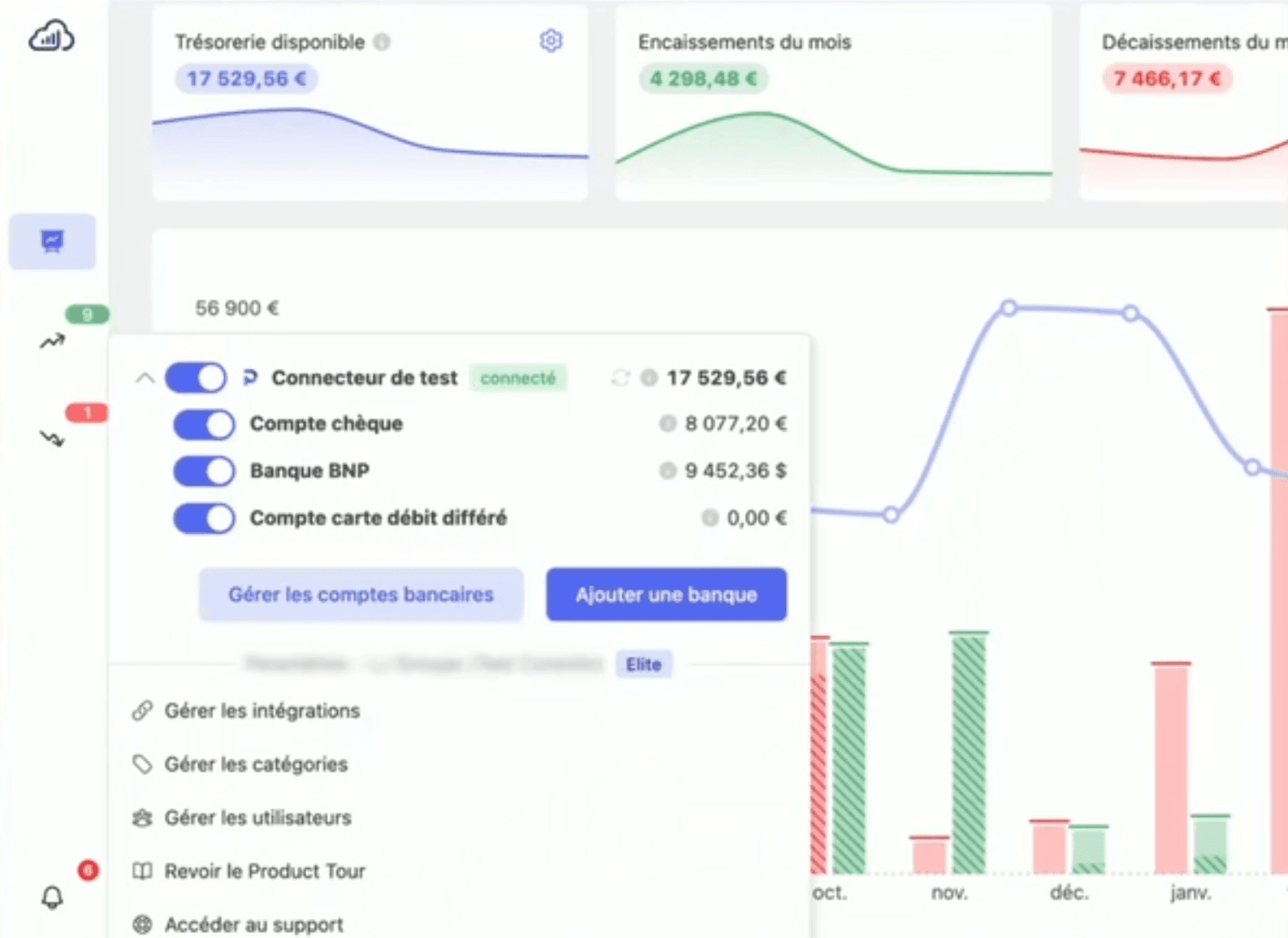Click the book icon of Revoir le Product Tour
1288x938 pixels.
pos(142,871)
